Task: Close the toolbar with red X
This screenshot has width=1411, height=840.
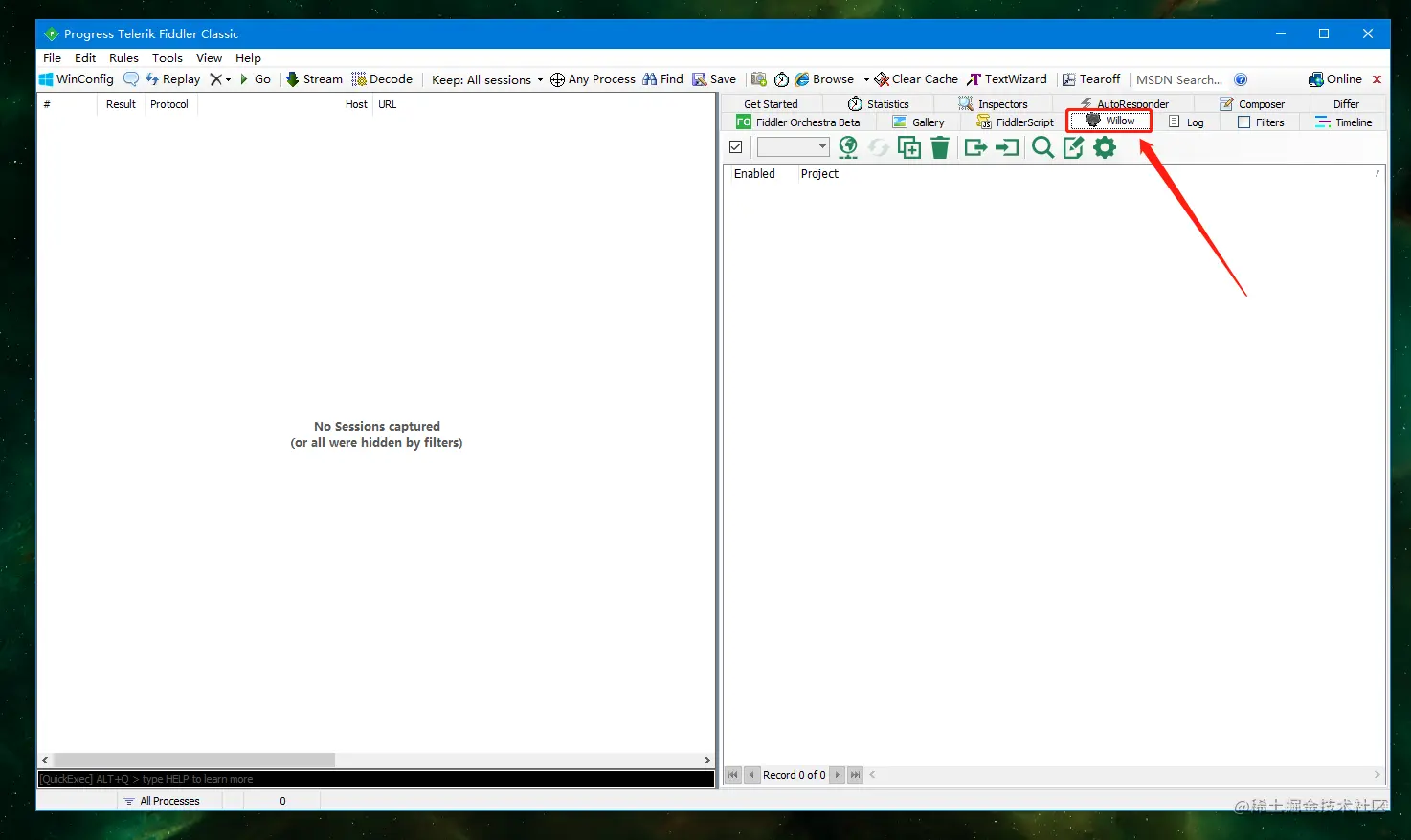Action: click(x=1377, y=79)
